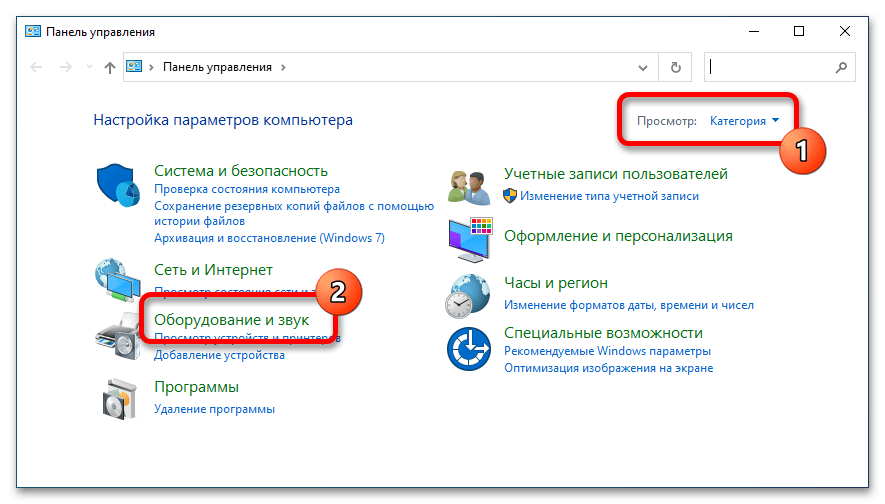
Task: Open Оборудование и звук category
Action: click(x=231, y=320)
